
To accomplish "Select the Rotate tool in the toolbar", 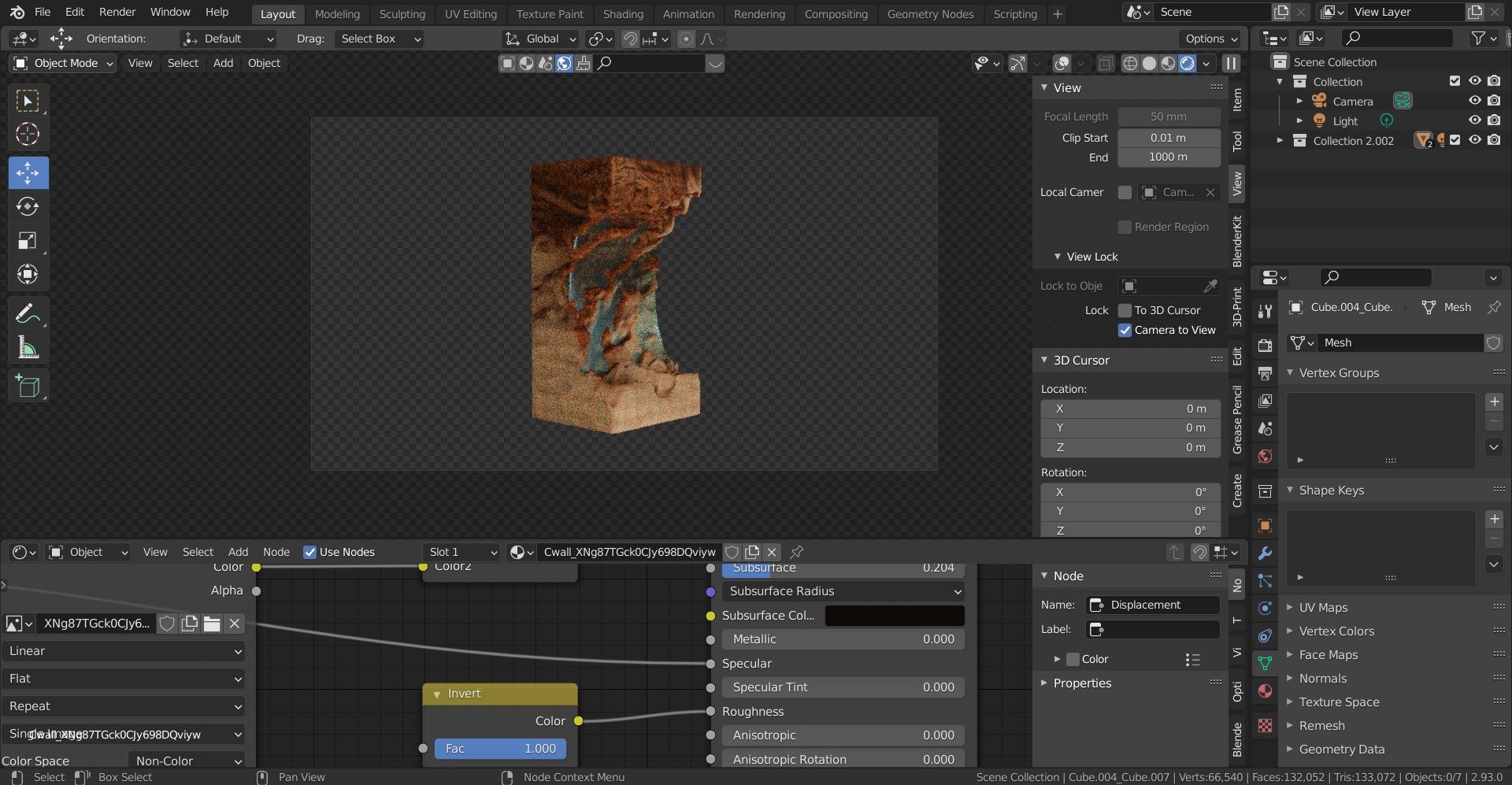I will coord(28,206).
